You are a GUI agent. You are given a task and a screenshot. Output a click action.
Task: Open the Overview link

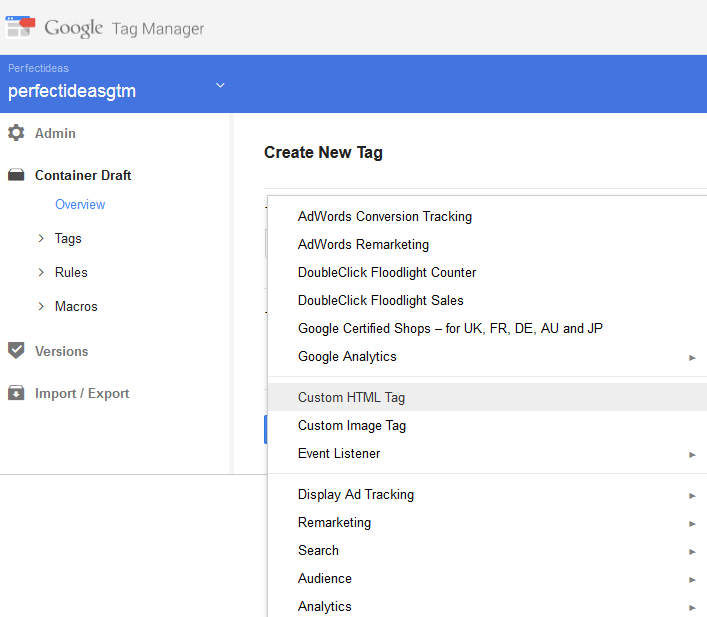tap(80, 204)
